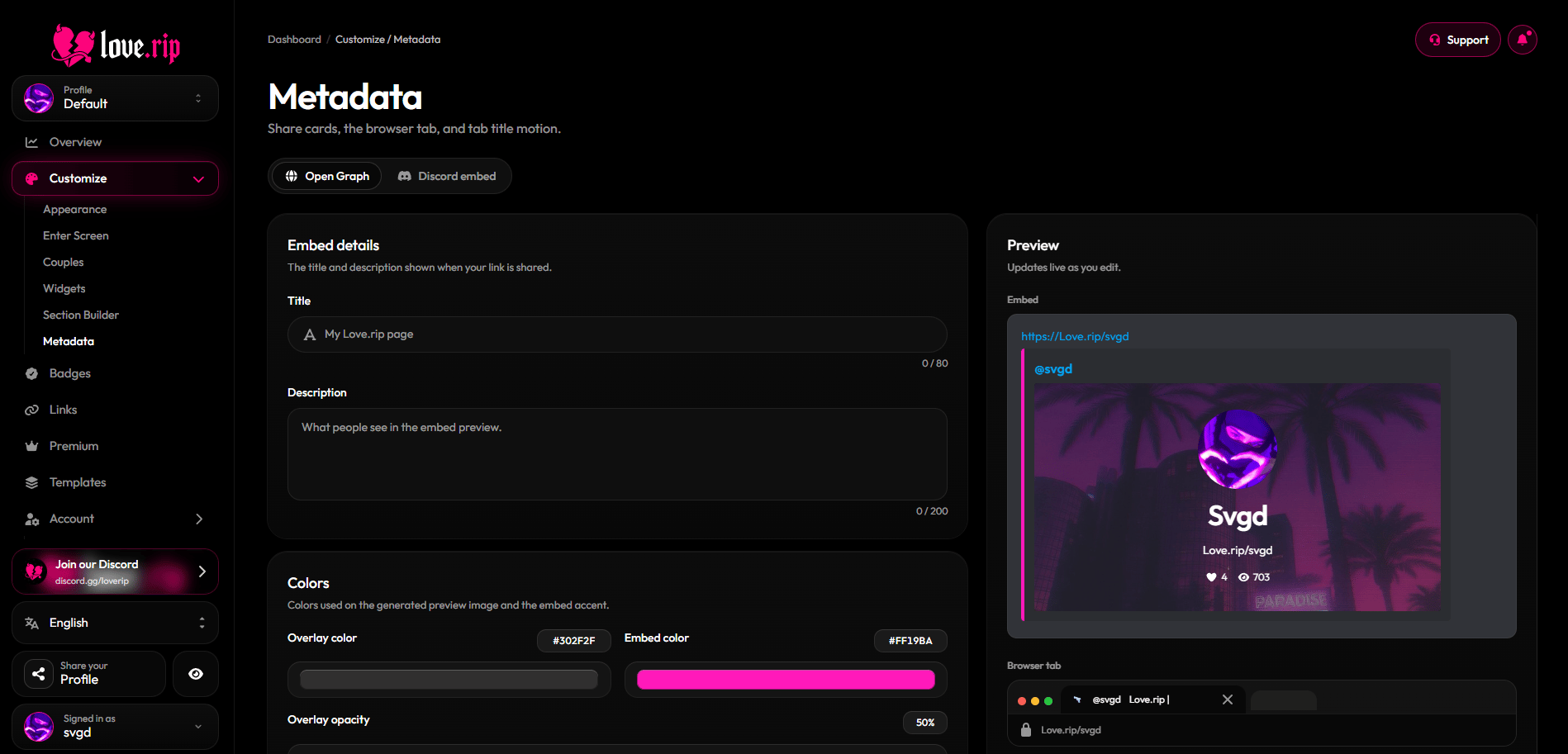Click the Customize palette icon
1568x754 pixels.
pos(31,178)
